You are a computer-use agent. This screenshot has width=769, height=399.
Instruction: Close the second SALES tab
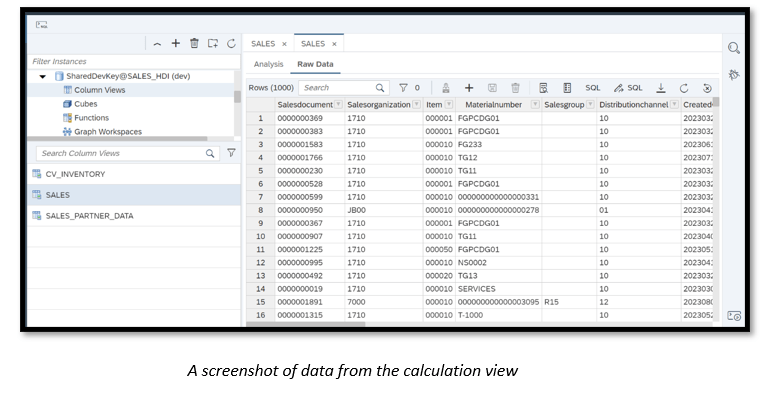pos(334,44)
